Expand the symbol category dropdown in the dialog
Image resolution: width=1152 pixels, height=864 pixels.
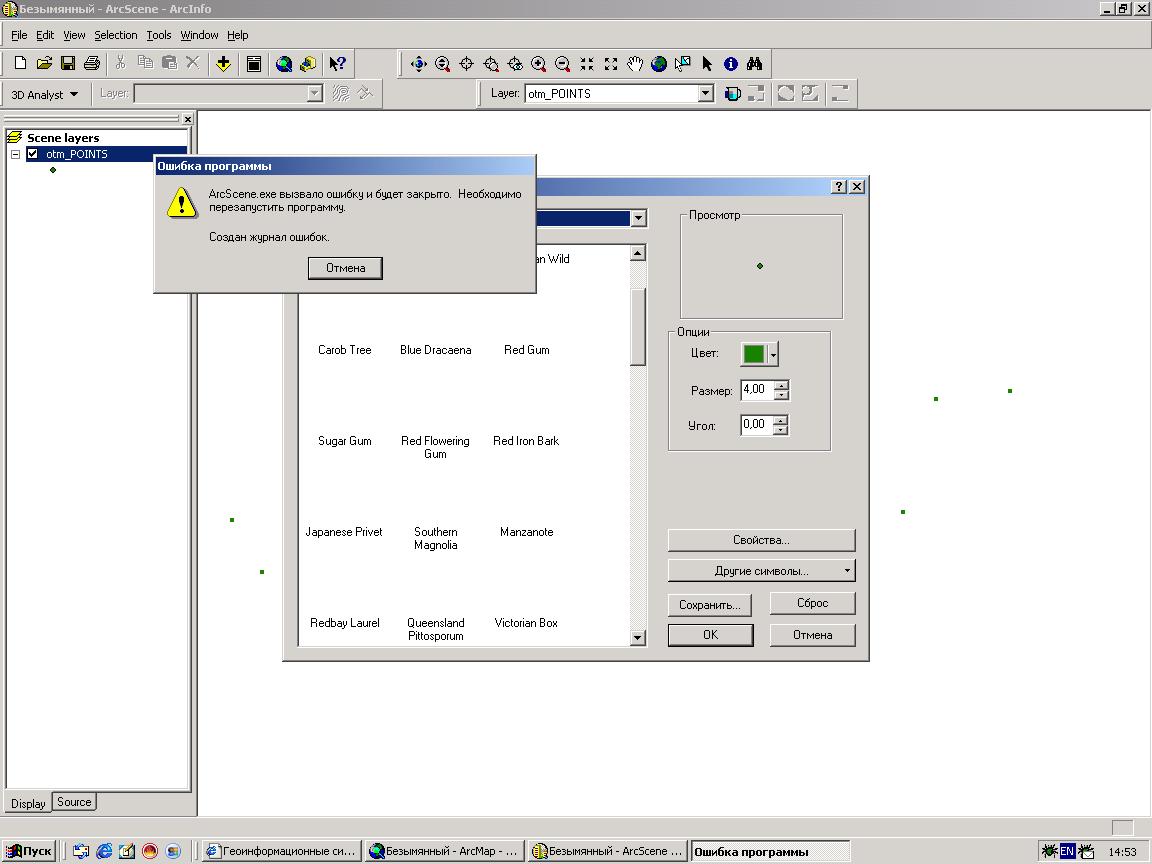pyautogui.click(x=638, y=218)
